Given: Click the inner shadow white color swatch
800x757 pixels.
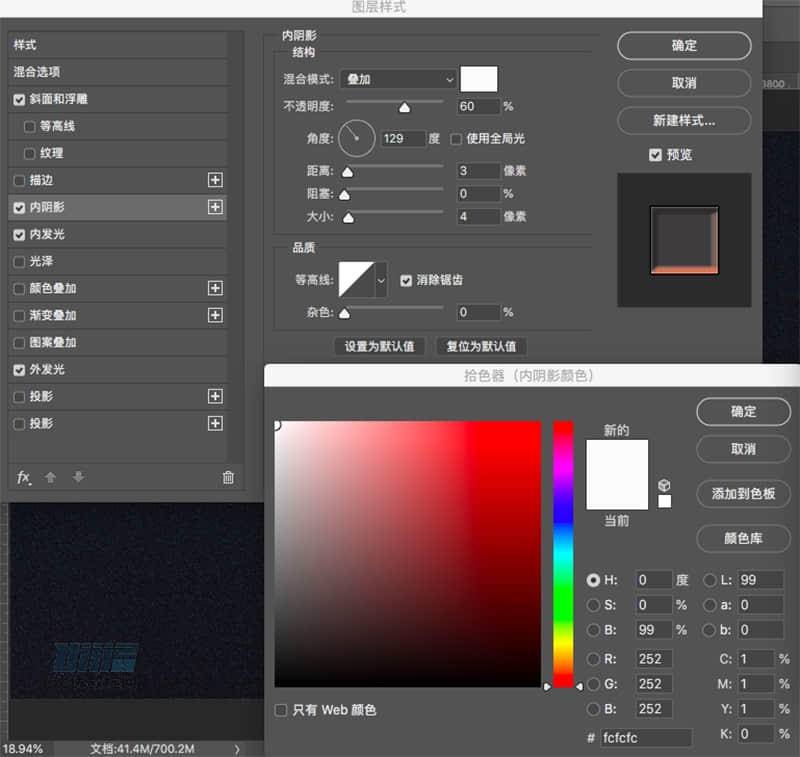Looking at the screenshot, I should coord(479,79).
